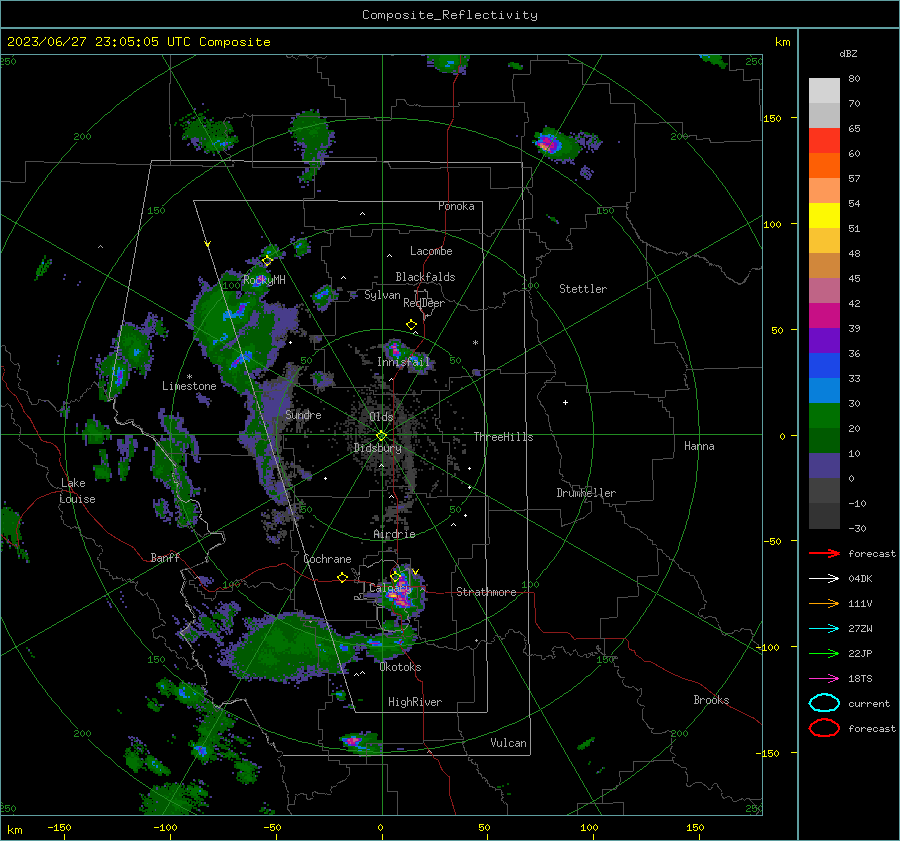Select the yellow 51-54 dBZ swatch

tap(824, 216)
